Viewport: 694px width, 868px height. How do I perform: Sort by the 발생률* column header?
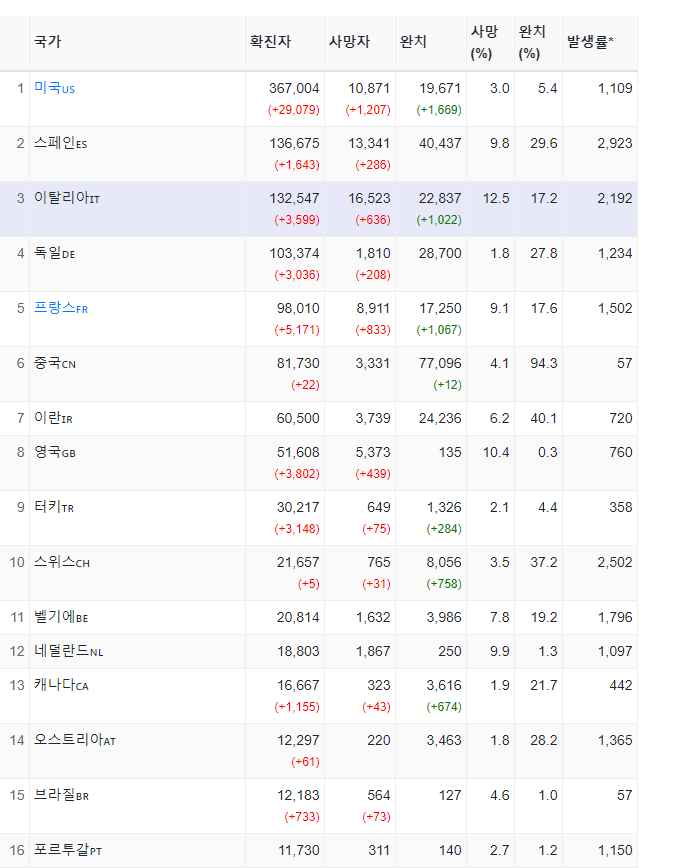click(x=590, y=42)
